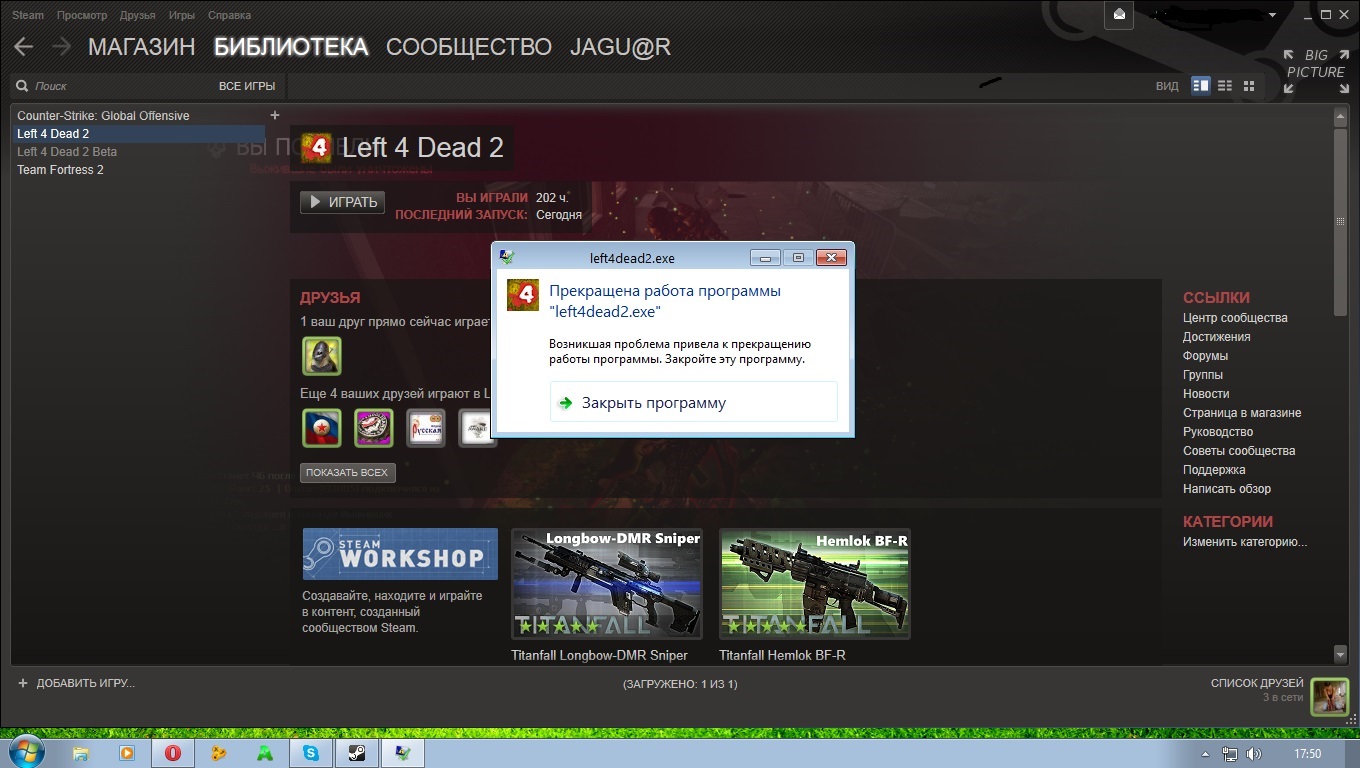The width and height of the screenshot is (1360, 768).
Task: Switch to grid view mode
Action: click(x=1249, y=86)
